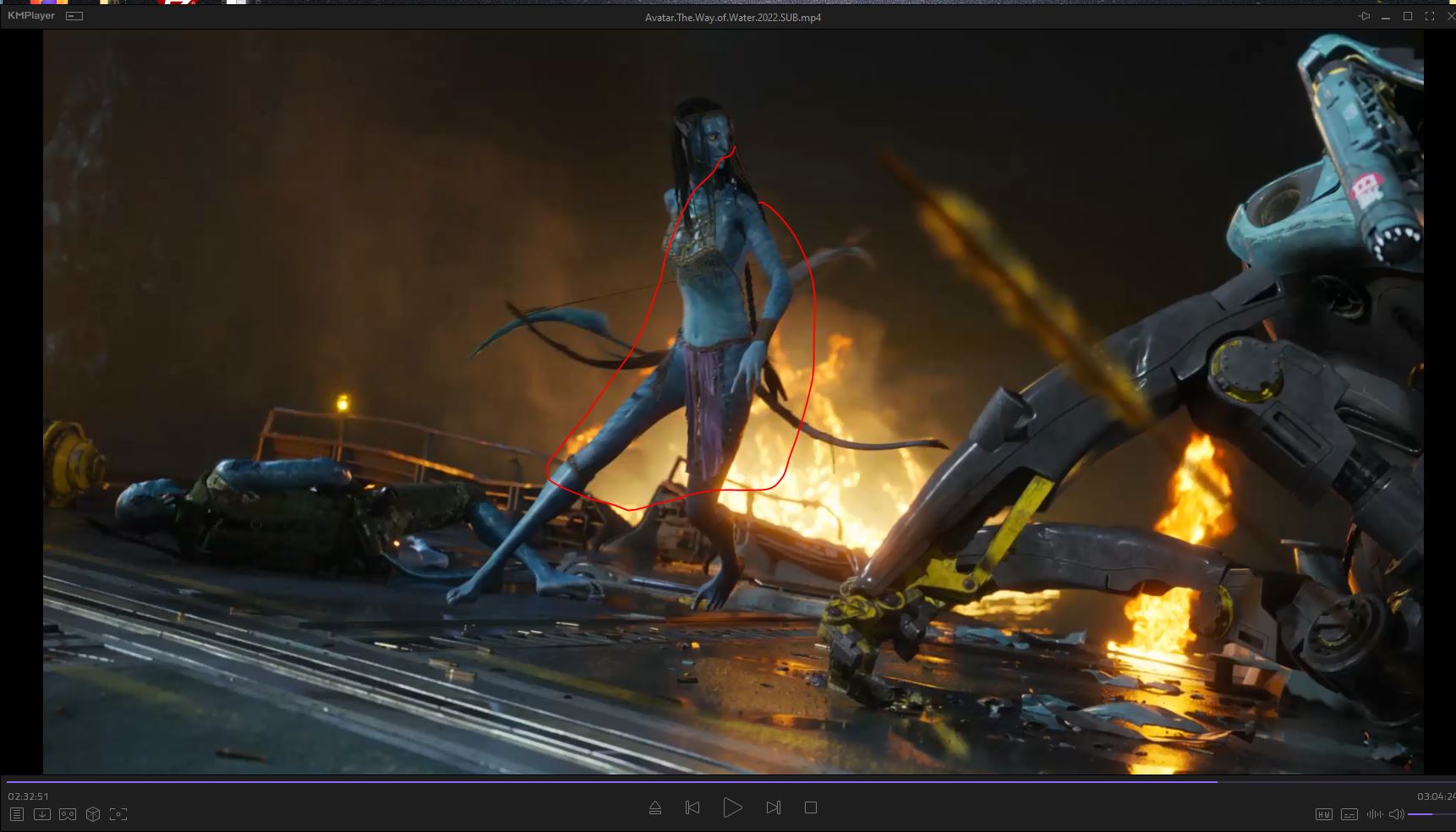This screenshot has width=1456, height=832.
Task: Toggle pin window always on top
Action: point(1364,17)
